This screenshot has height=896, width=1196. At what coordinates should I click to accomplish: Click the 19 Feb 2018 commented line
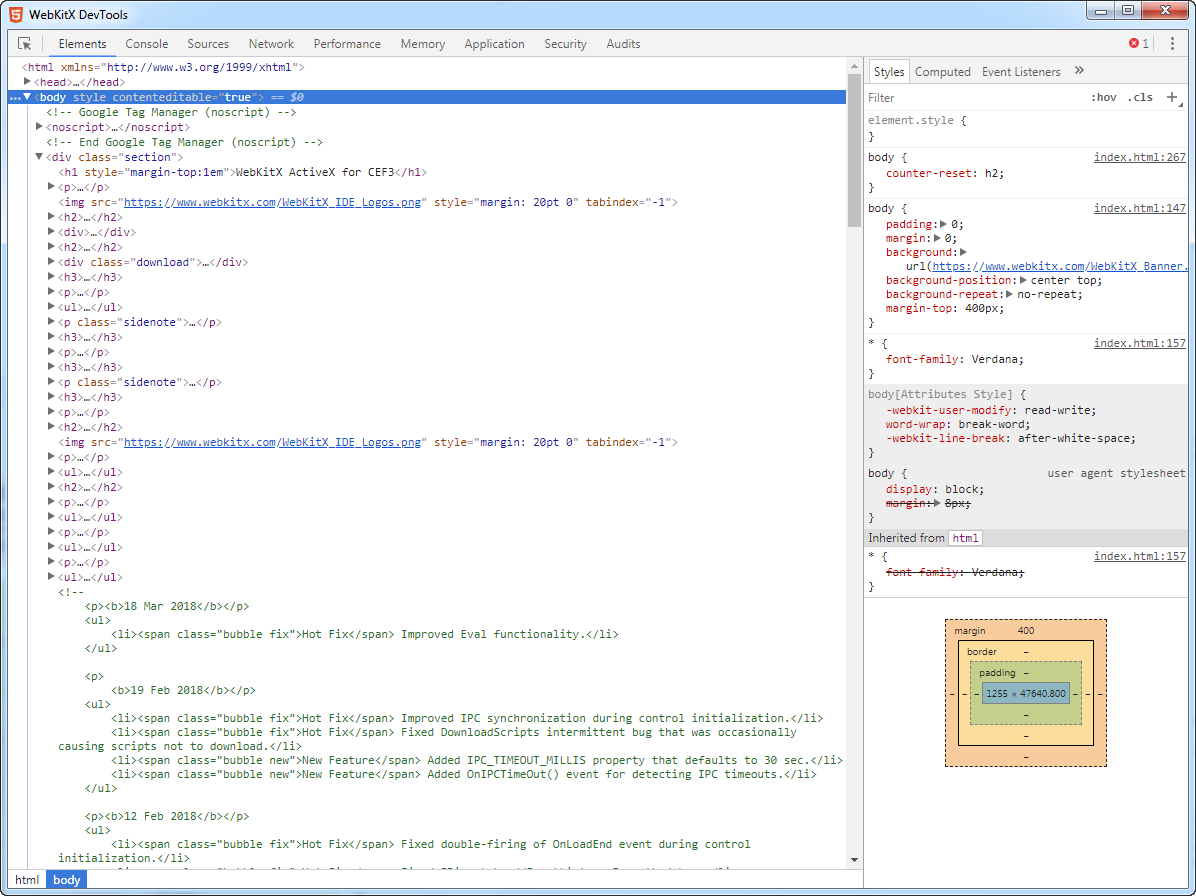click(183, 690)
